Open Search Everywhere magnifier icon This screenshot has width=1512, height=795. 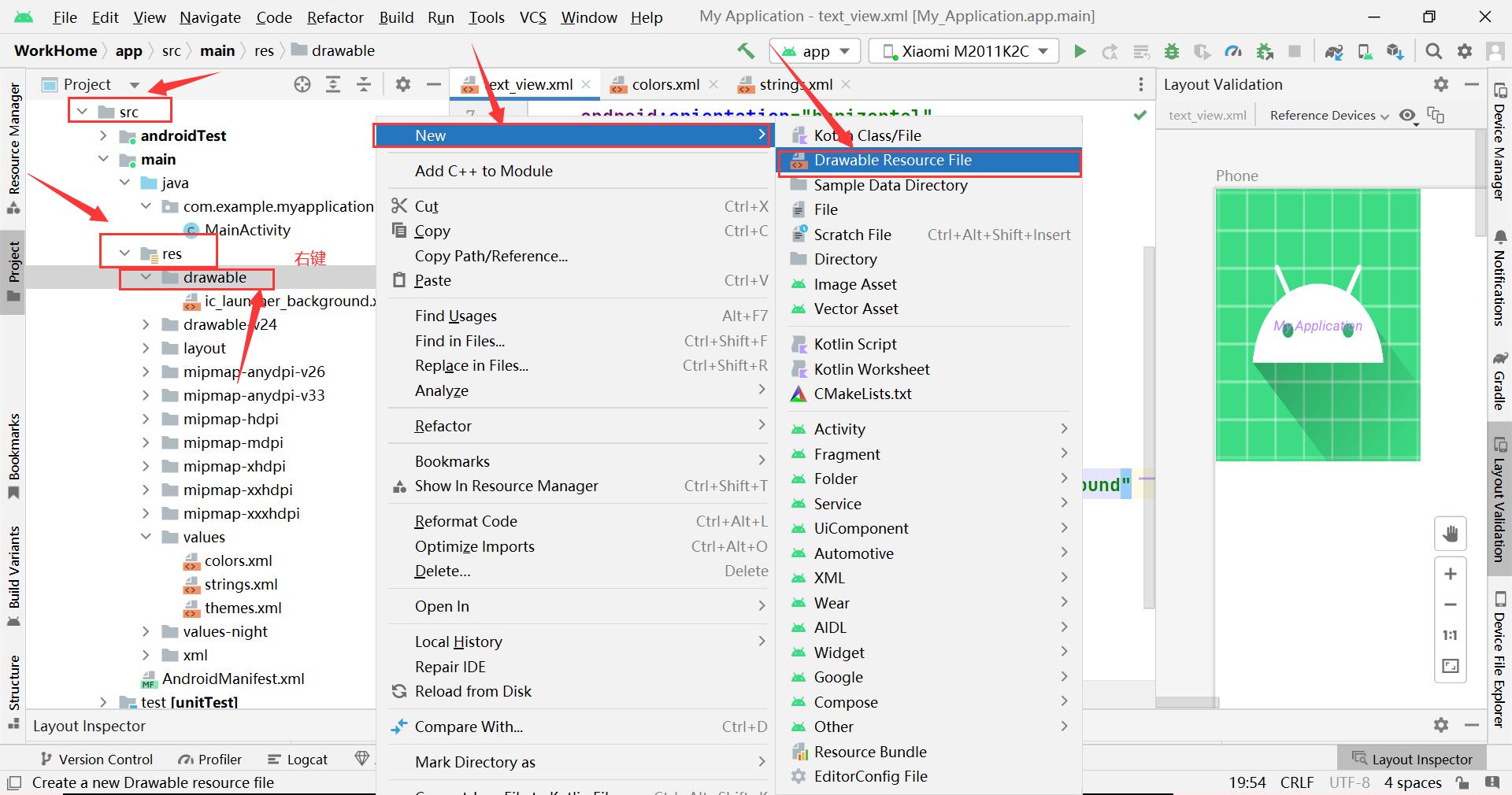click(1433, 51)
